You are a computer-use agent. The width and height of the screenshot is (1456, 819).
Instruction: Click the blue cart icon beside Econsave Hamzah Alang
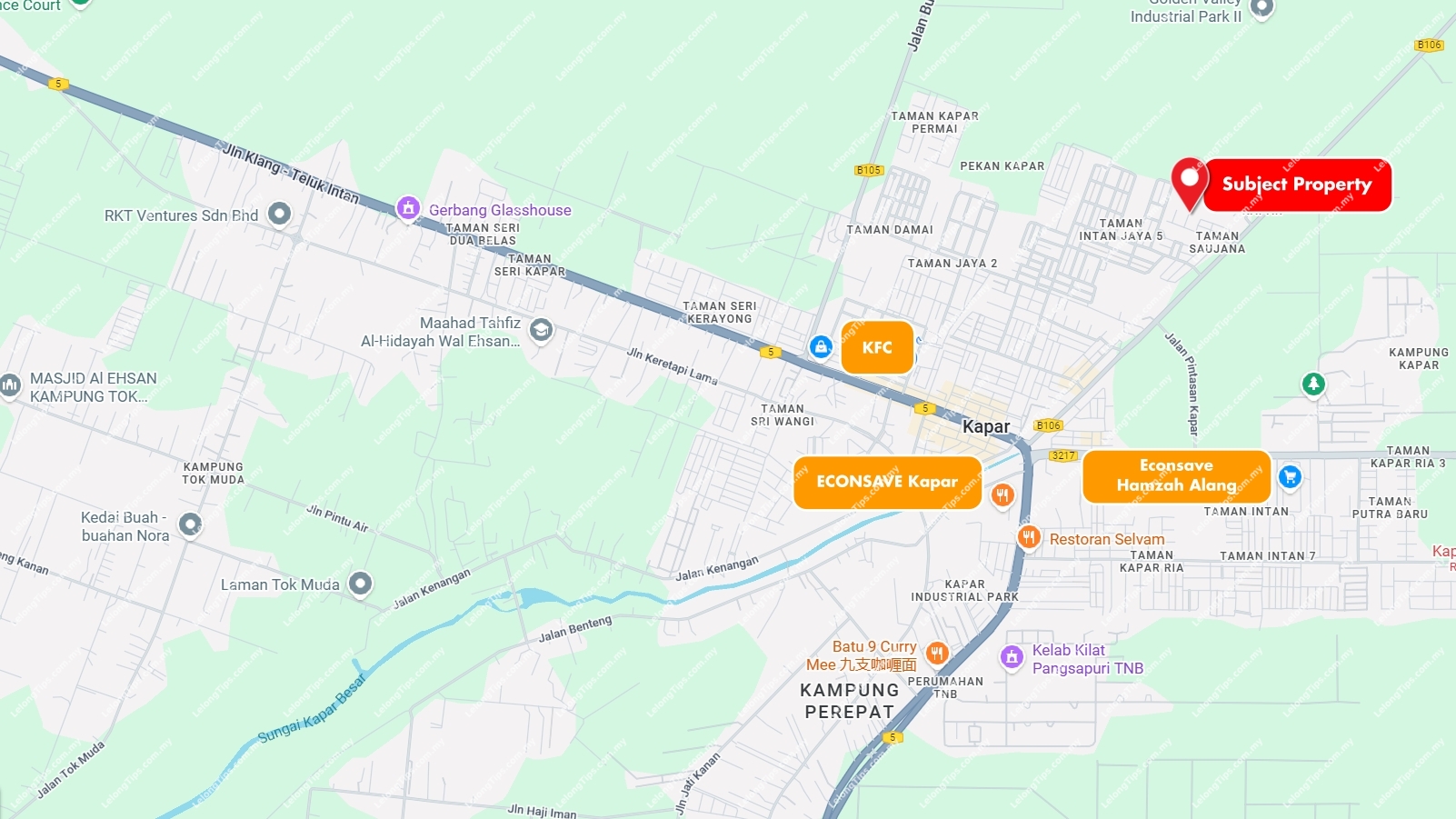[1290, 476]
